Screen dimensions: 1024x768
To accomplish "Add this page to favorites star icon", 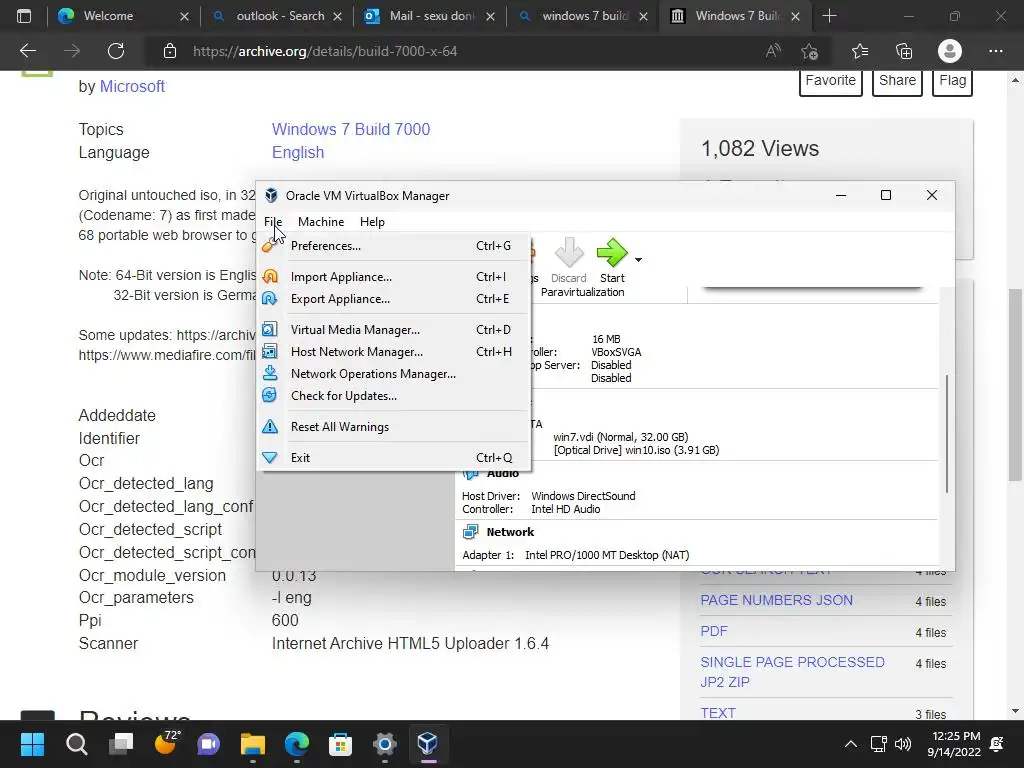I will coord(809,52).
